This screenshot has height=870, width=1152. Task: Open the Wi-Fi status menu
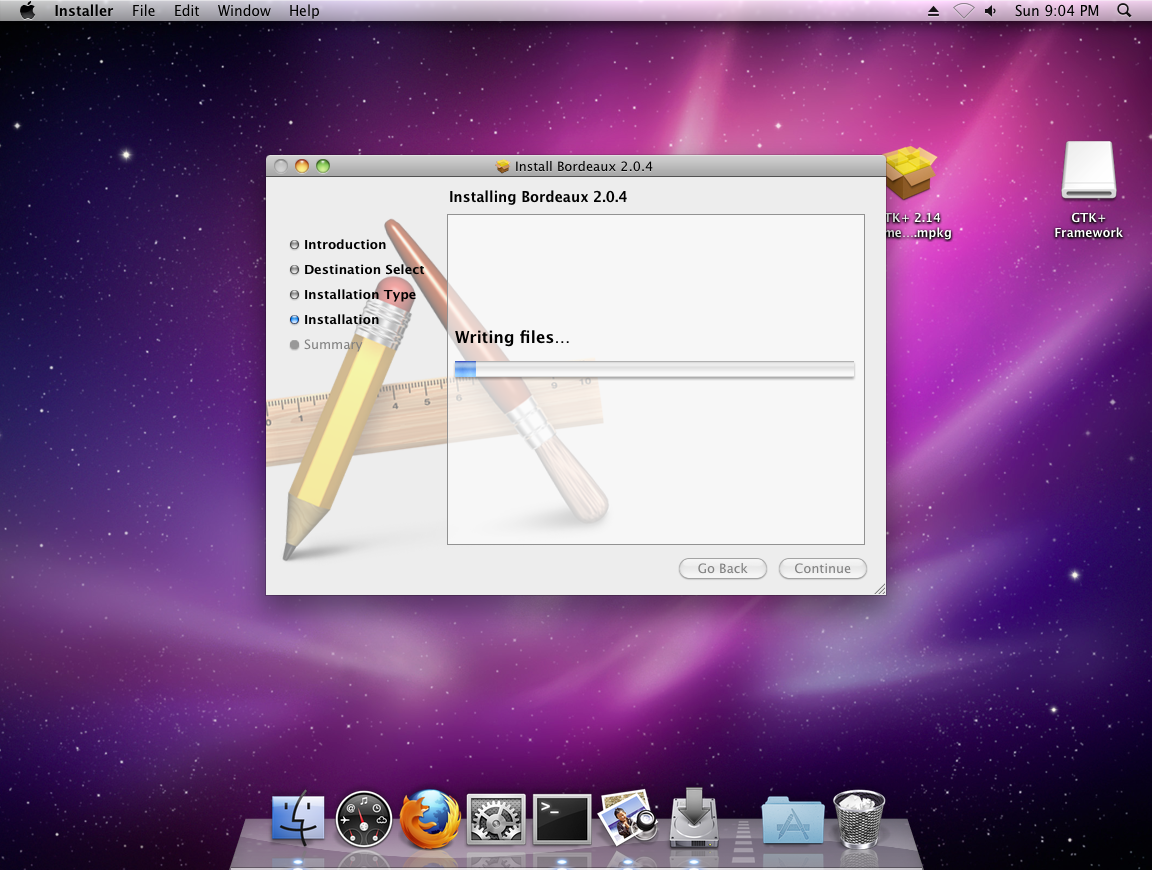tap(963, 10)
